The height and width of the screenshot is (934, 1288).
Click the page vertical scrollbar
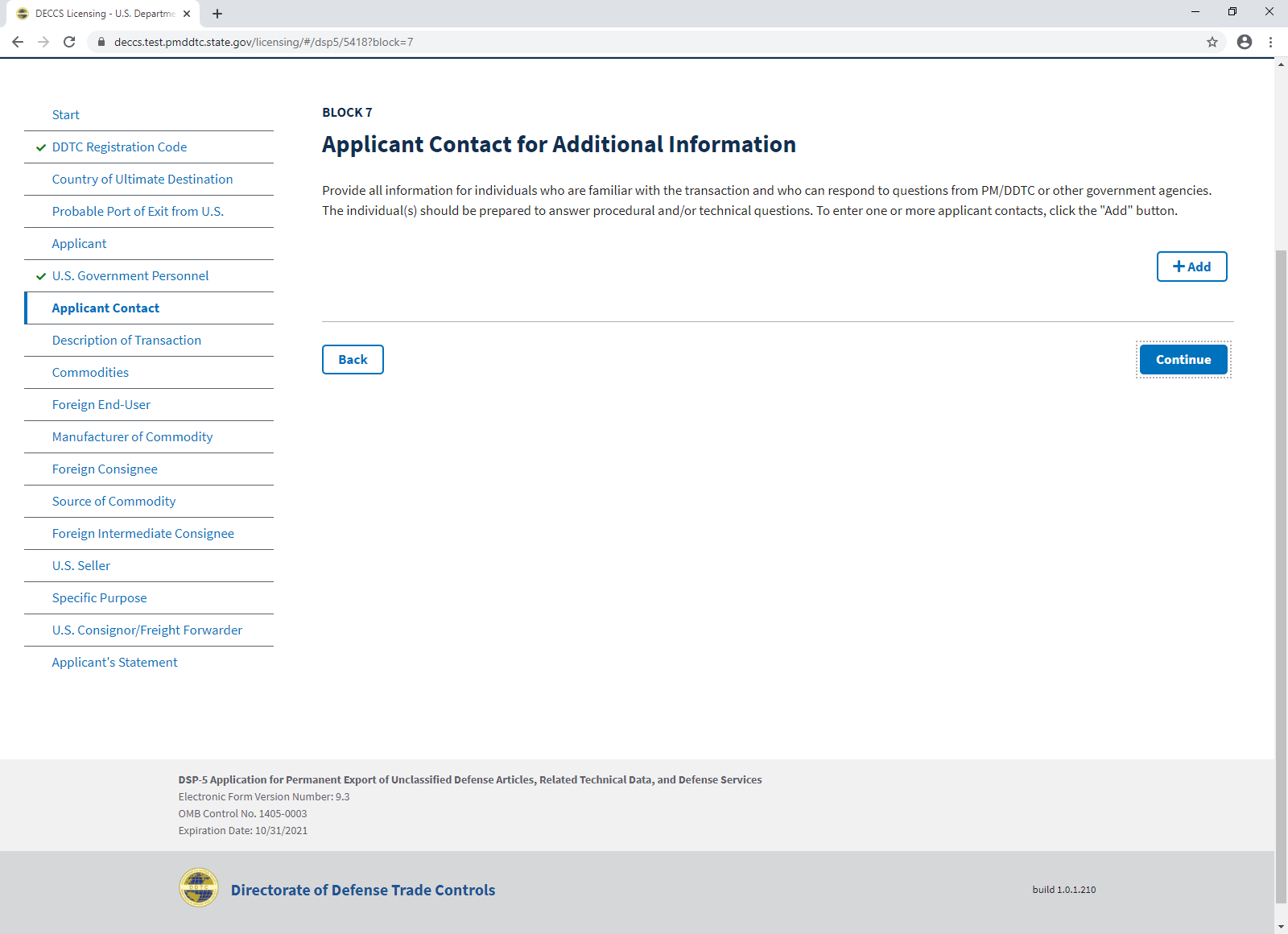(1281, 564)
